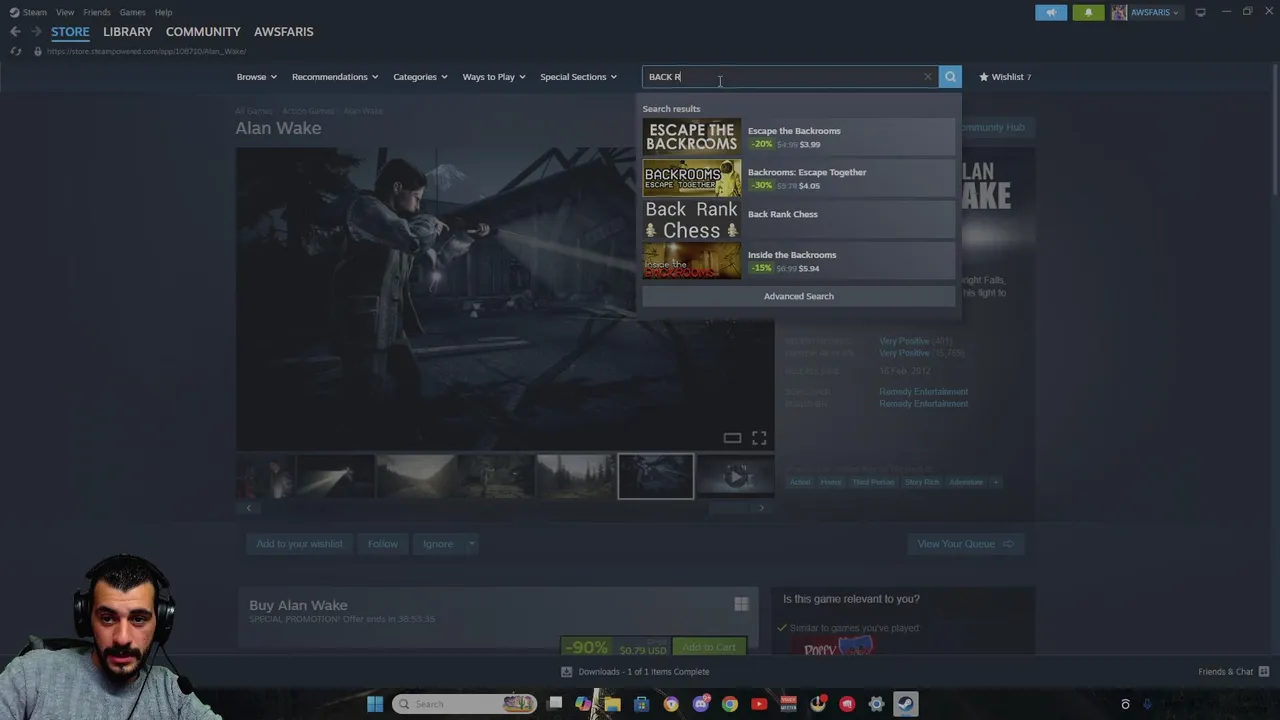Expand the Categories dropdown

pos(420,77)
